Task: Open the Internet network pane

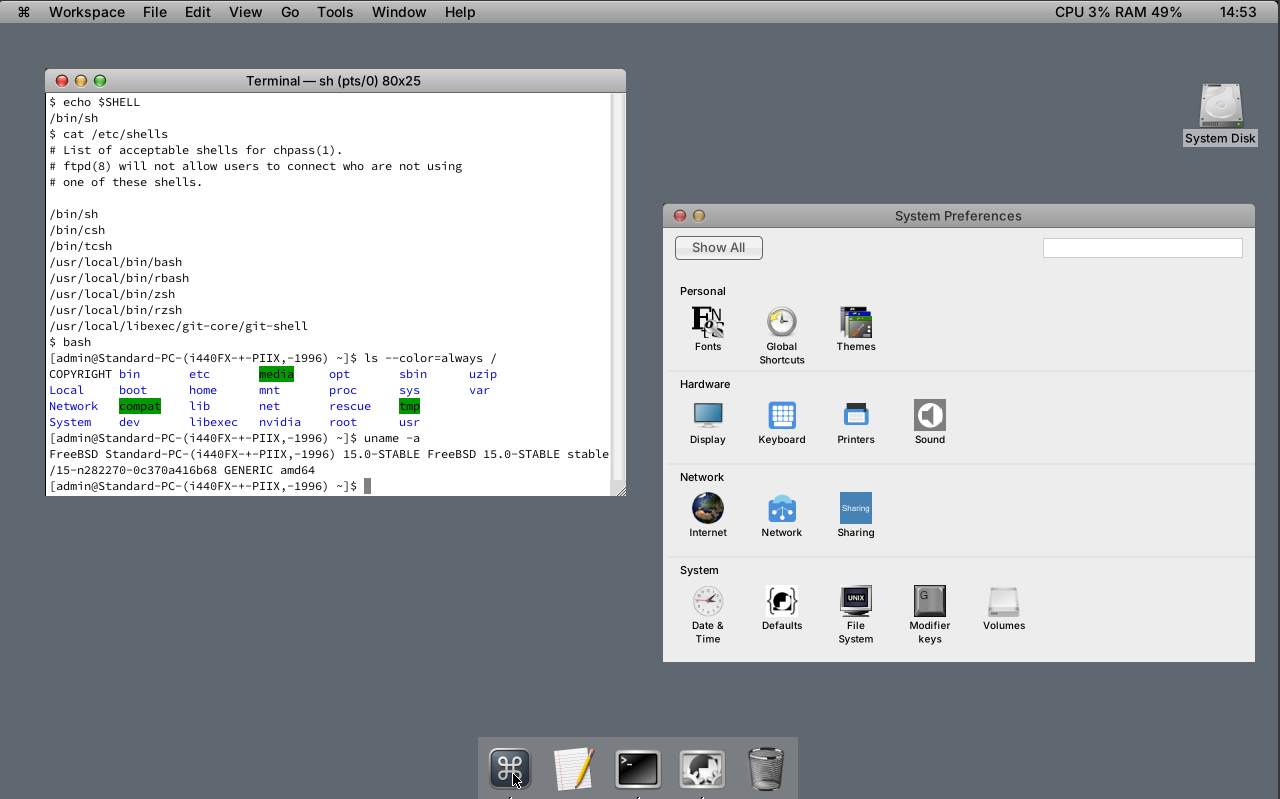Action: pos(708,508)
